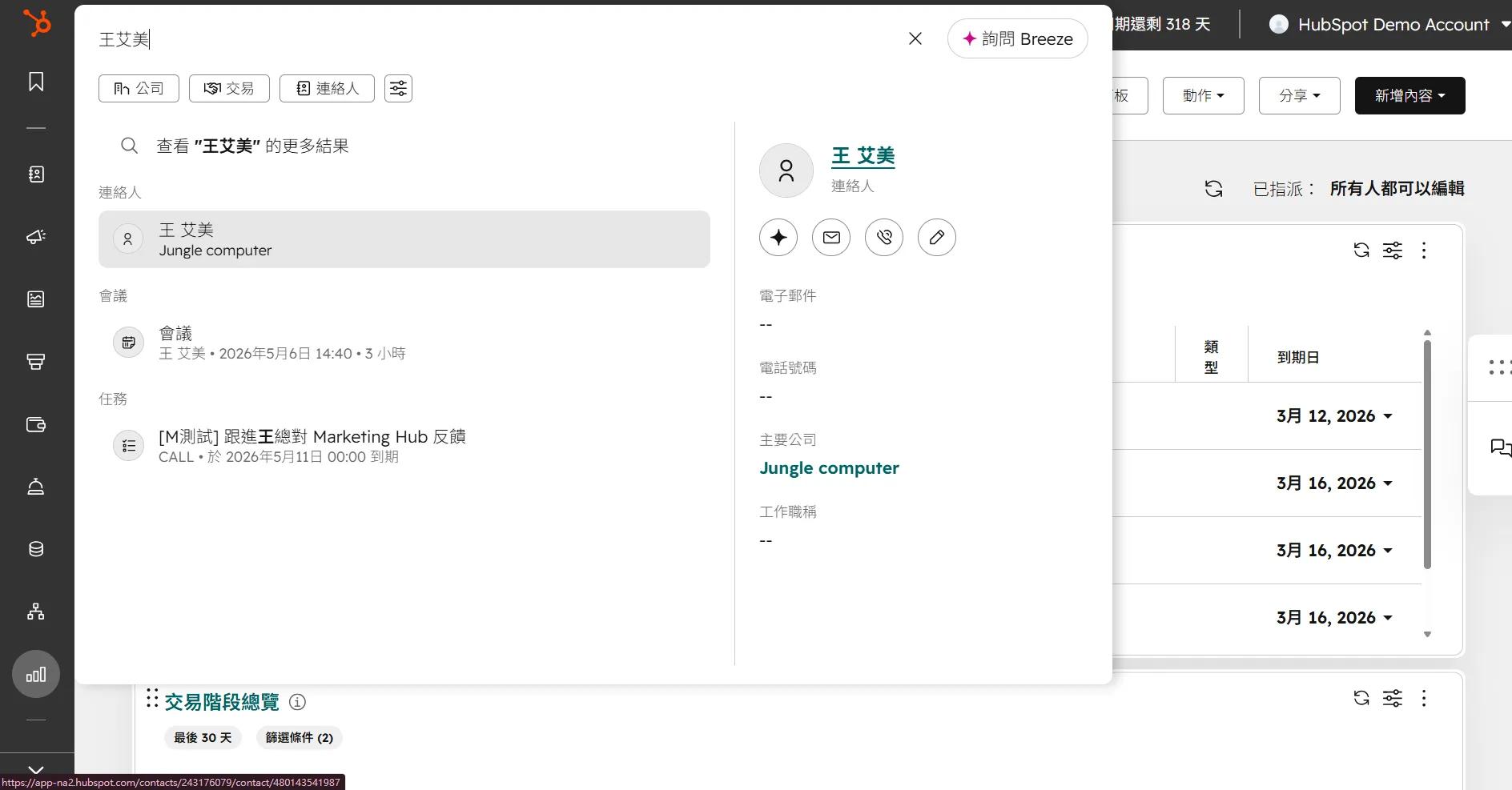Open the Jungle computer company link in preview
The height and width of the screenshot is (790, 1512).
tap(829, 468)
